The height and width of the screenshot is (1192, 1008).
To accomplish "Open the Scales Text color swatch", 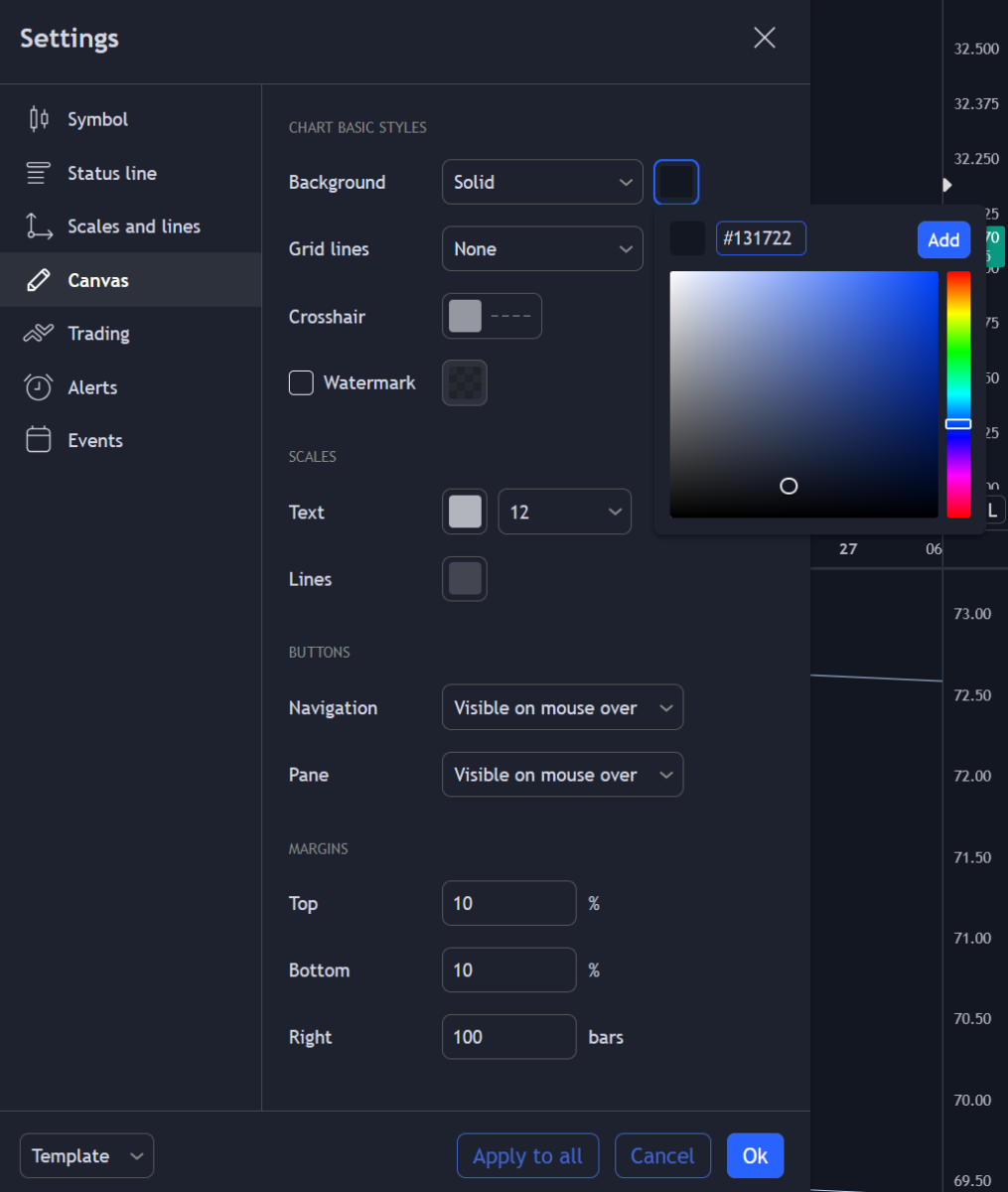I will tap(465, 512).
